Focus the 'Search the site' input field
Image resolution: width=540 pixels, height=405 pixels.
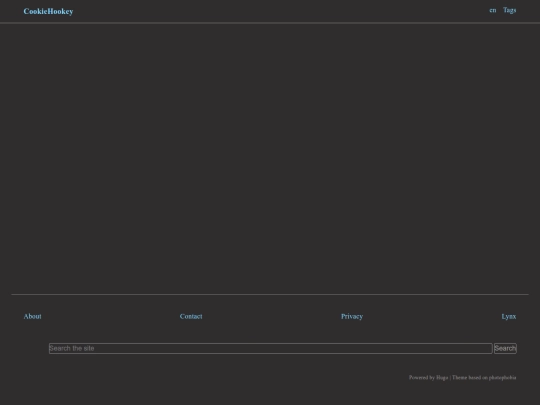tap(270, 348)
